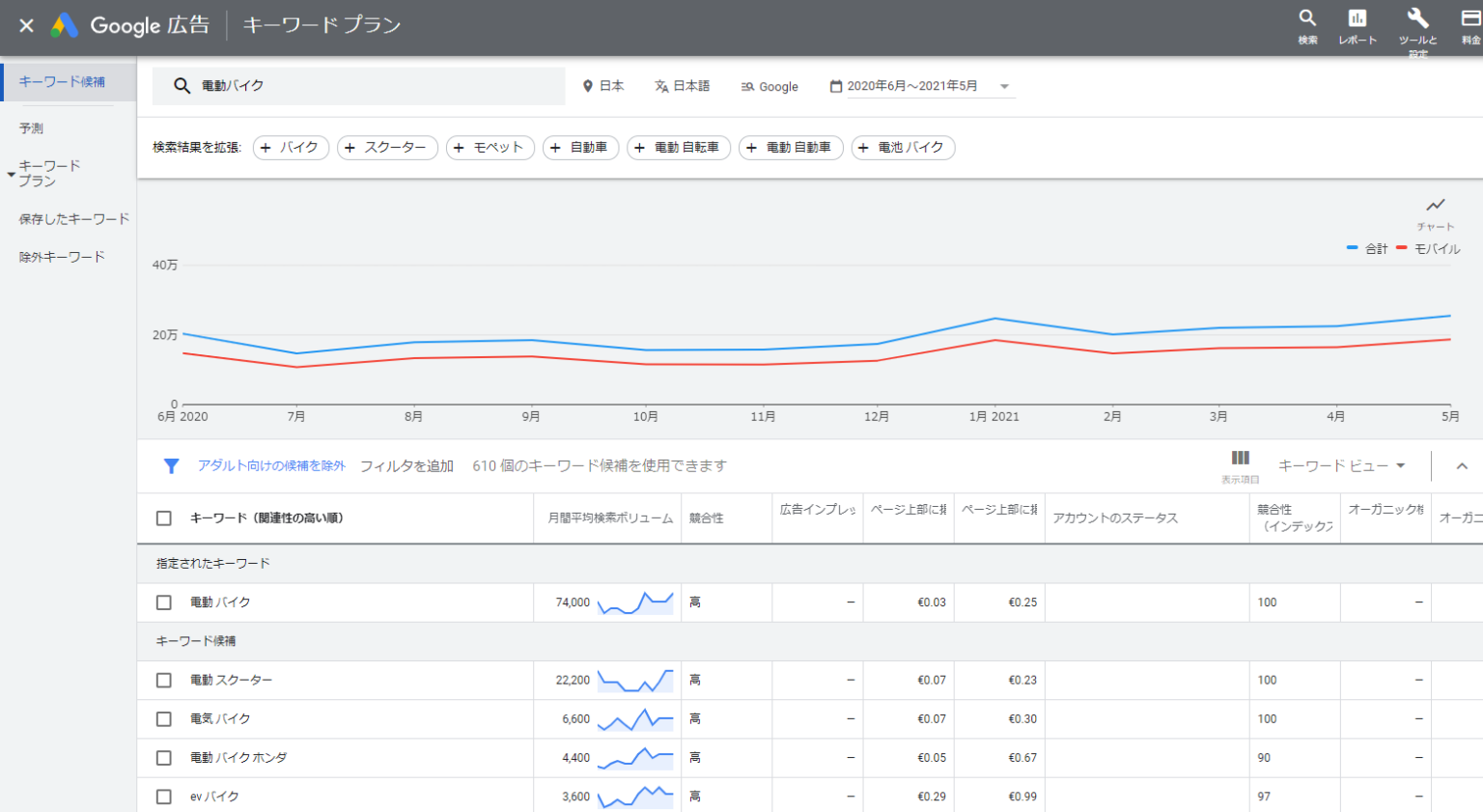Screen dimensions: 1483x812
Task: Close the keyword plan with the X icon
Action: pos(27,25)
